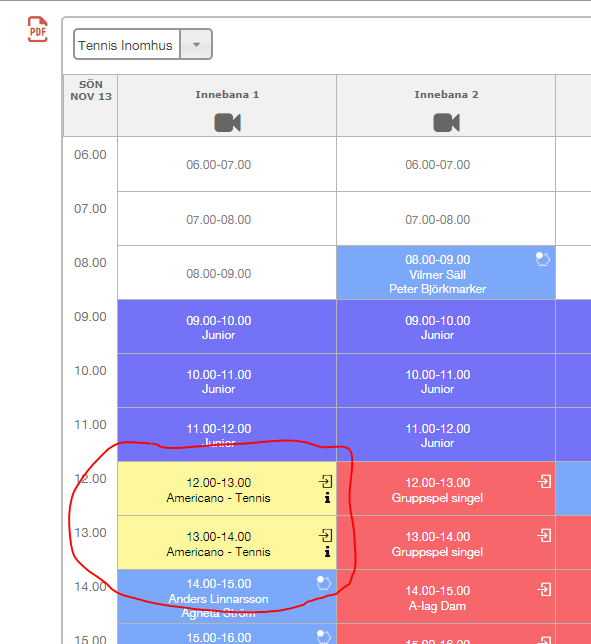Click piggy bank icon on Vilmer Säll booking

(x=543, y=260)
